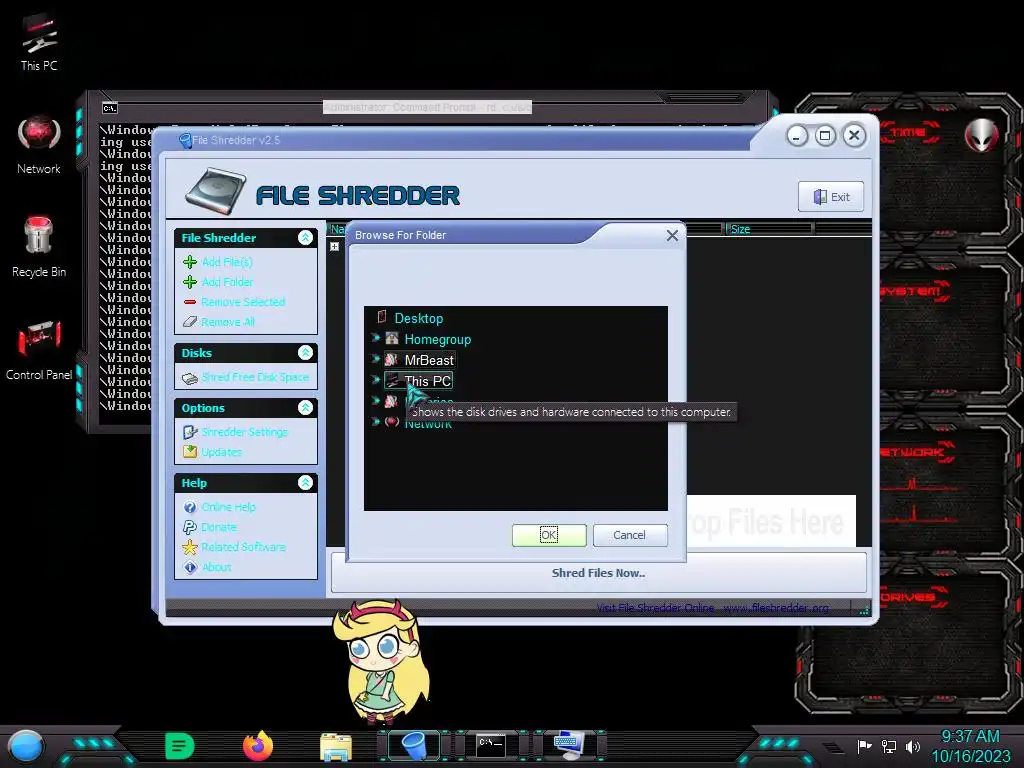Select Desktop in folder tree
The height and width of the screenshot is (768, 1024).
click(x=419, y=319)
